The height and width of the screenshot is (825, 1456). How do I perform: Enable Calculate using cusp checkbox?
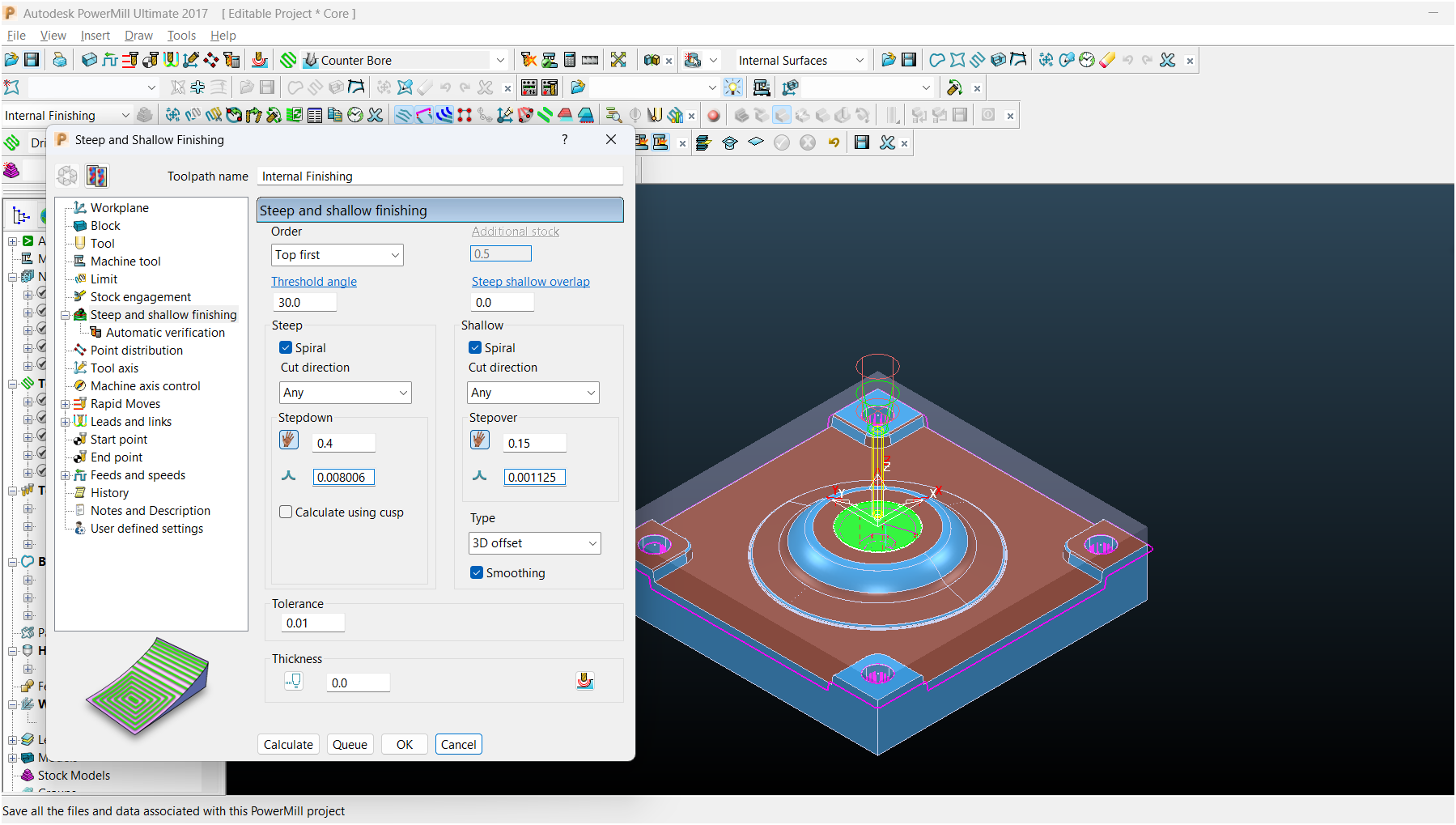(286, 512)
